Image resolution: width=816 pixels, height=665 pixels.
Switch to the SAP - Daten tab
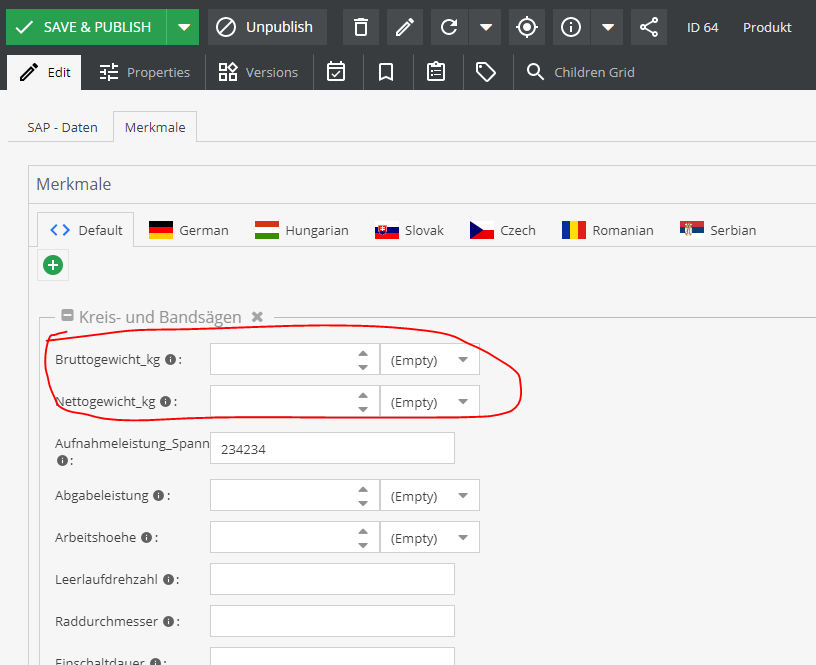(62, 127)
